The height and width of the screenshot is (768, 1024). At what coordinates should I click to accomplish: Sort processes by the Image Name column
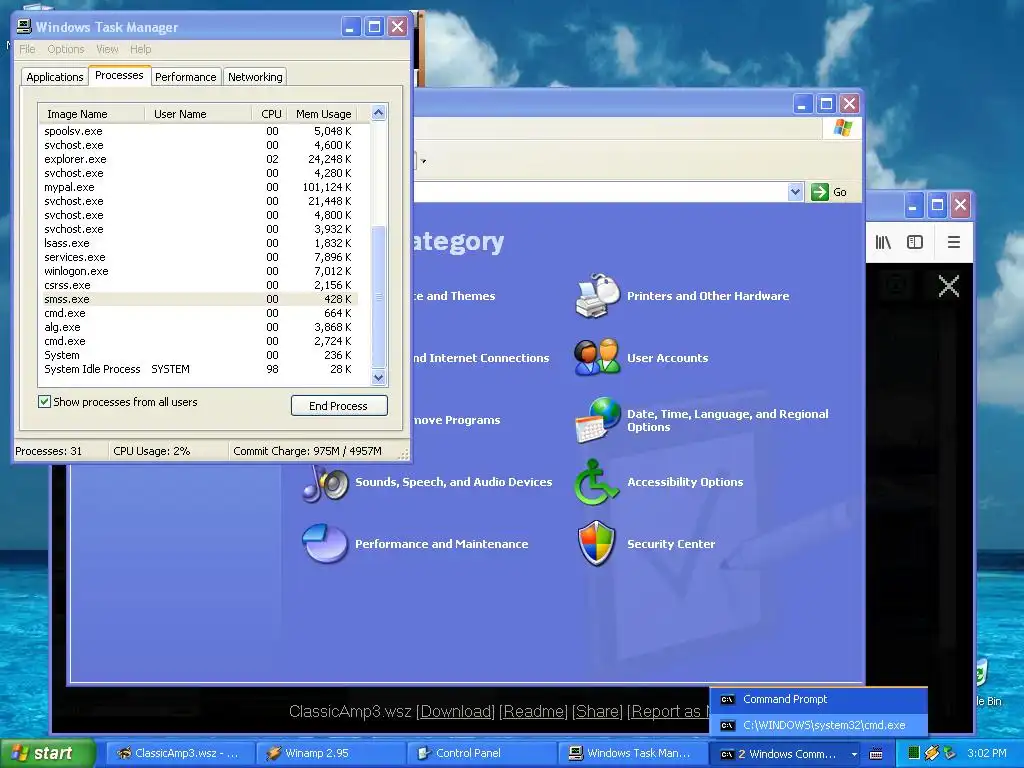click(91, 114)
